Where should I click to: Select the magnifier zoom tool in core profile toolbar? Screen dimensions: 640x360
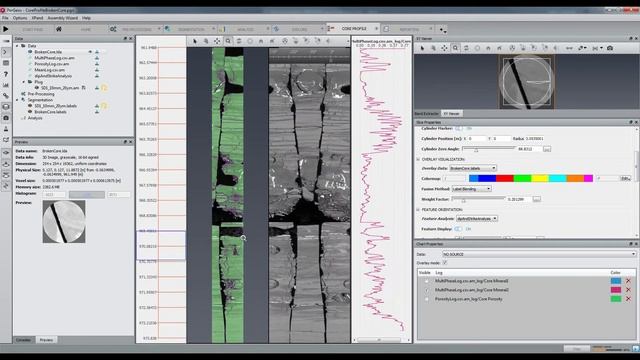pos(228,41)
